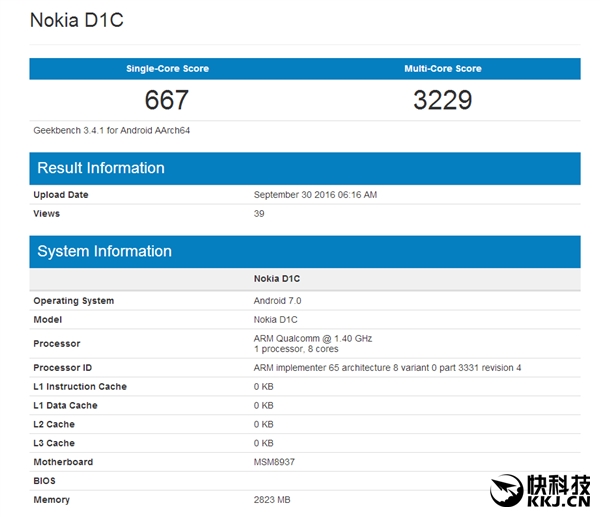Click the Views count of 39
Screen dimensions: 600x517
click(260, 213)
